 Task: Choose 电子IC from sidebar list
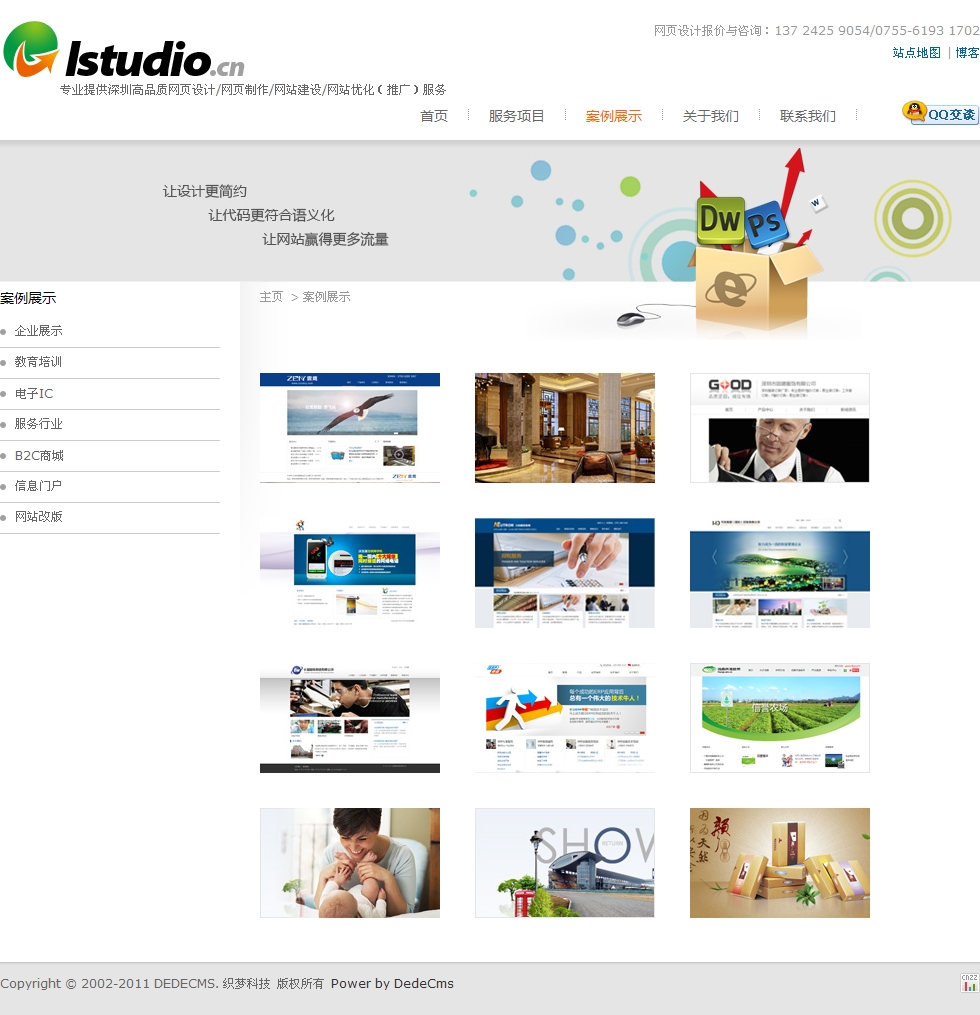(x=34, y=394)
